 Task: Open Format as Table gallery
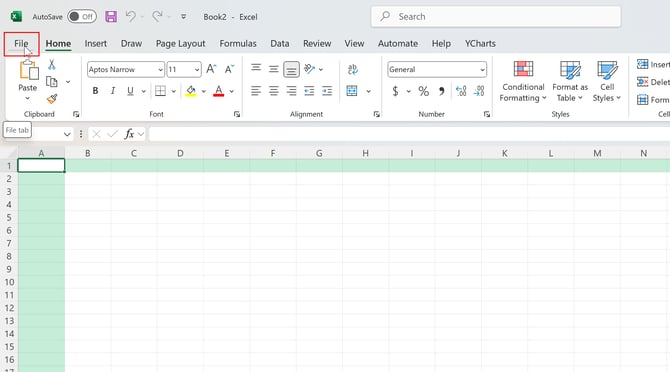click(x=570, y=81)
